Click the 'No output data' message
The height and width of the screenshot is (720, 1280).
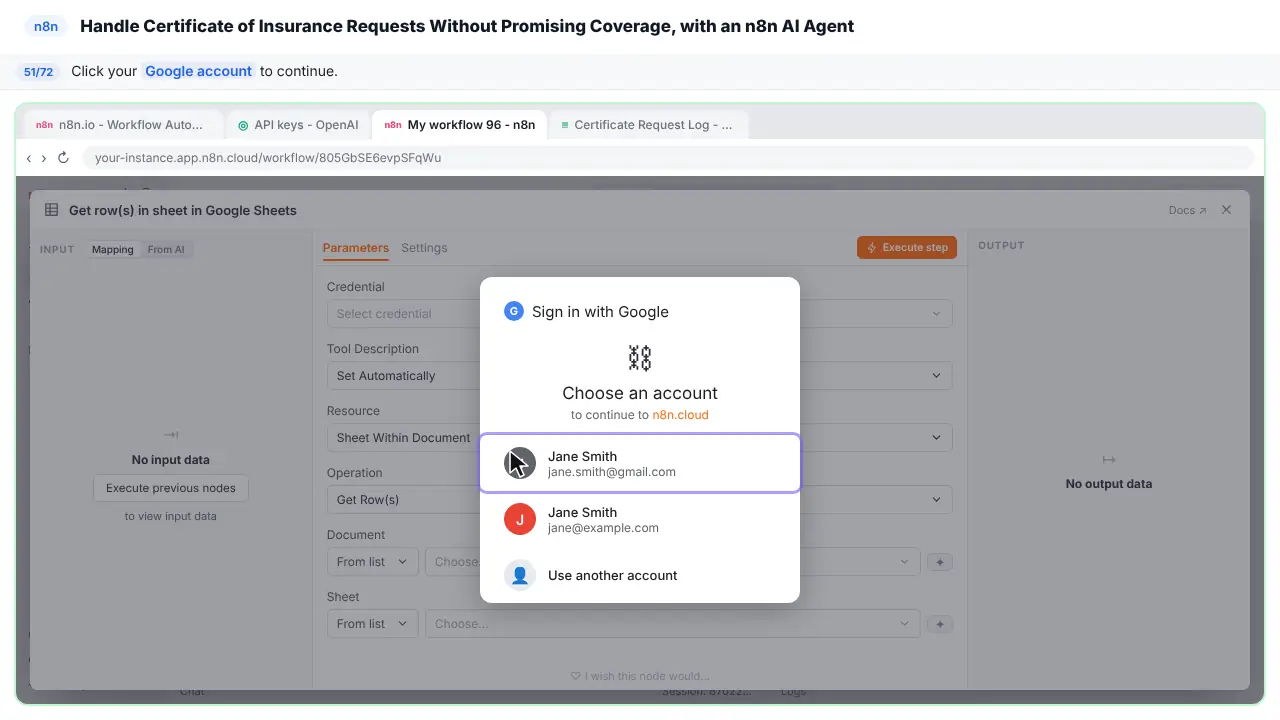click(1109, 484)
